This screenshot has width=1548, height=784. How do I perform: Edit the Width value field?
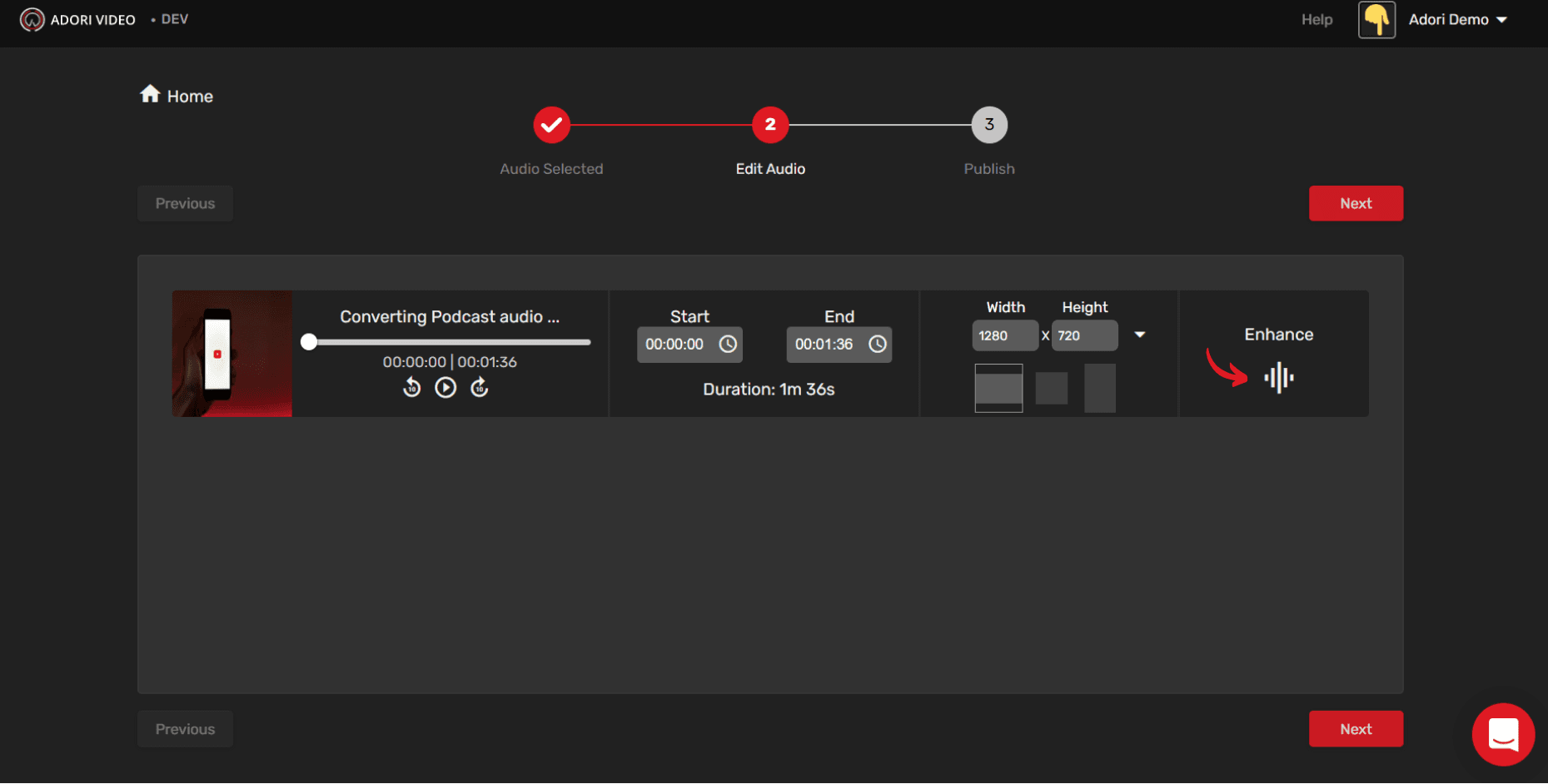pos(1004,335)
